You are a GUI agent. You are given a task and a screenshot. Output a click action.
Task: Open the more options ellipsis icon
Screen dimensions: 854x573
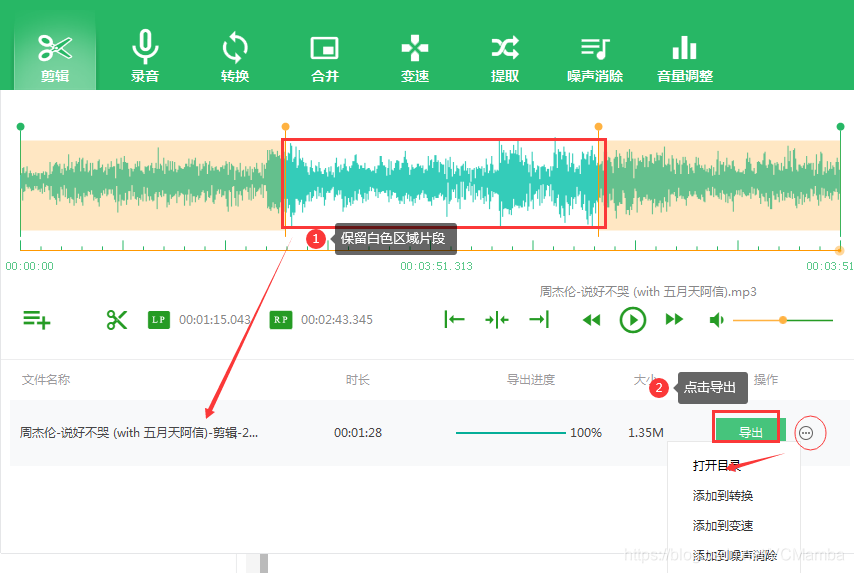[x=806, y=433]
